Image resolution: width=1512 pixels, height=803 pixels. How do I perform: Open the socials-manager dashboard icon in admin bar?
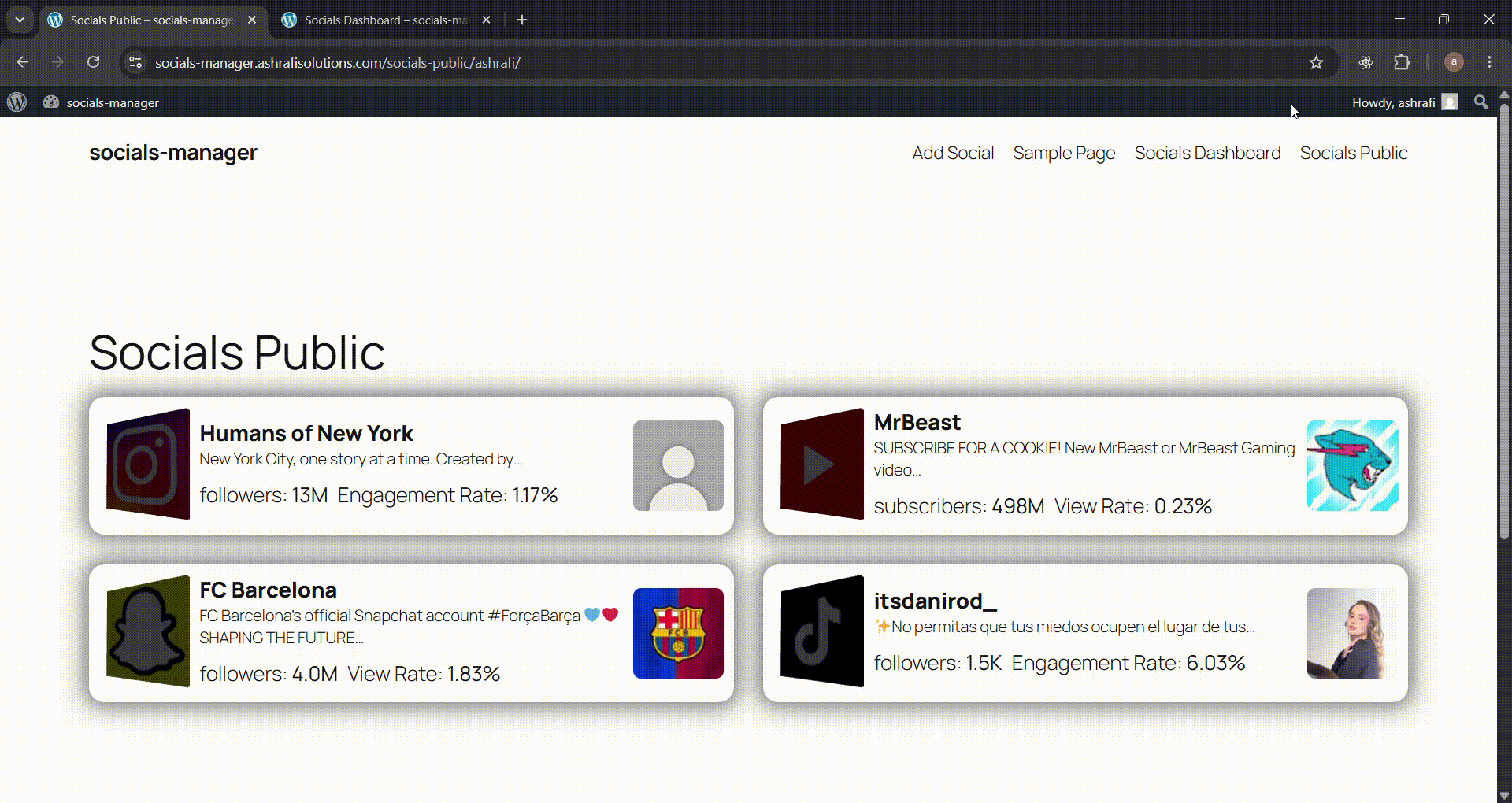(51, 102)
